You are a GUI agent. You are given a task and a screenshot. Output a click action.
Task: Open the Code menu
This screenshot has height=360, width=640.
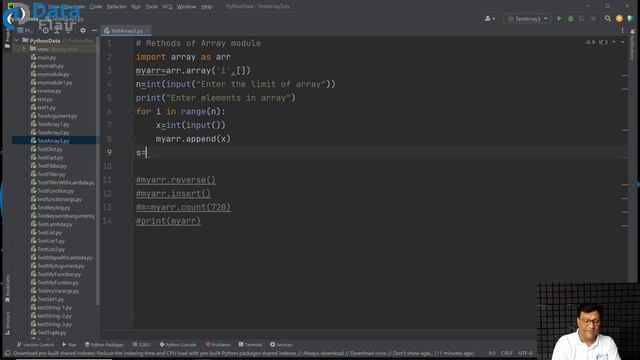click(x=96, y=7)
